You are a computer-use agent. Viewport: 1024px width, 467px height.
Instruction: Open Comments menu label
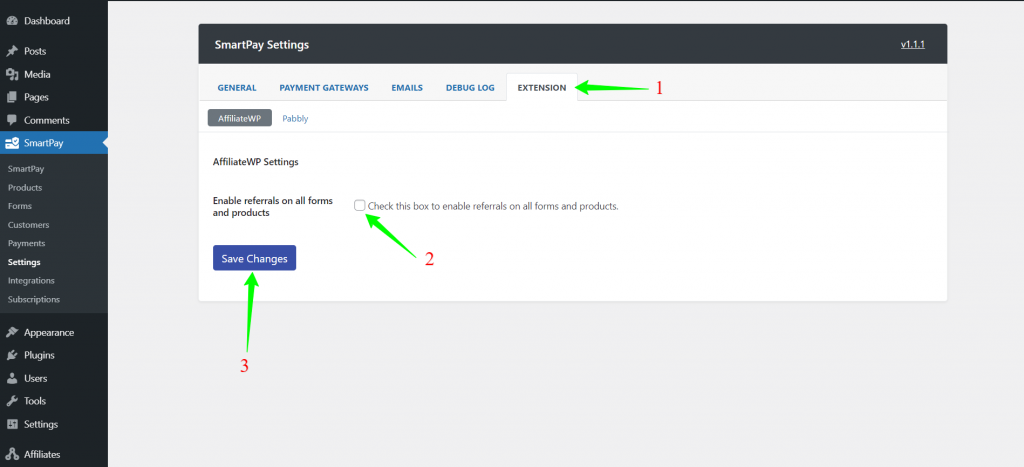[46, 120]
